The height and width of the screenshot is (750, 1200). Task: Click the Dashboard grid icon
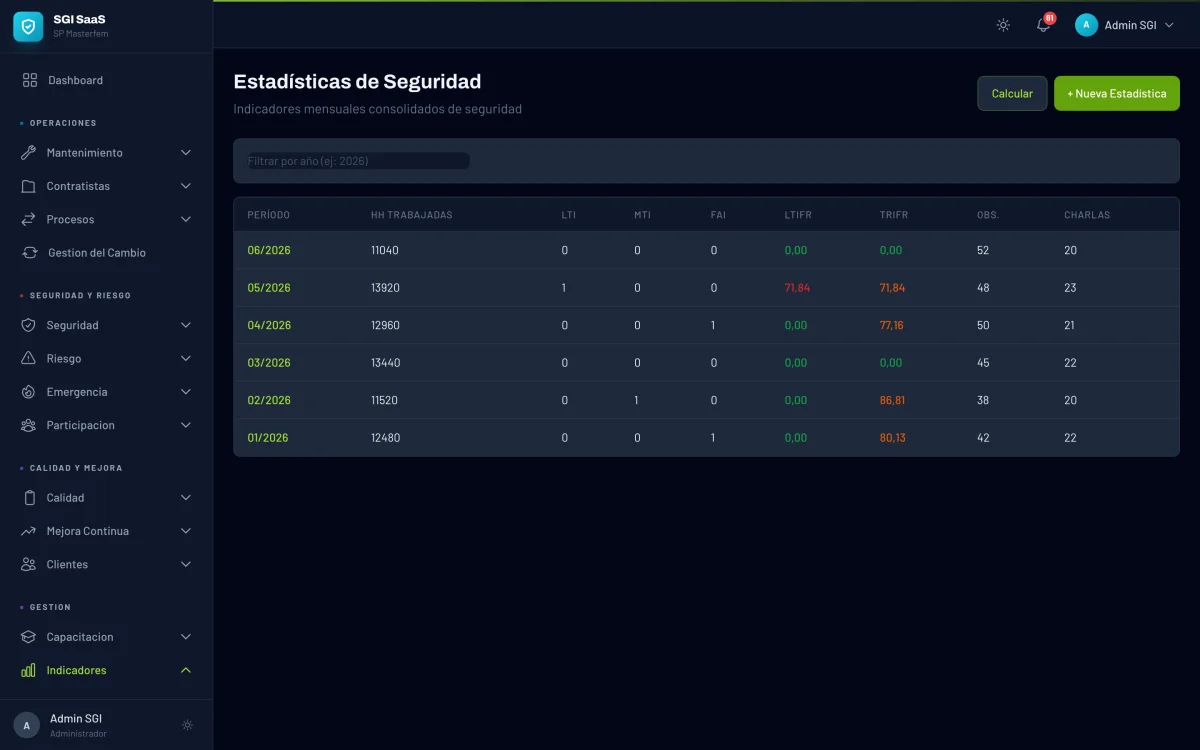(30, 80)
